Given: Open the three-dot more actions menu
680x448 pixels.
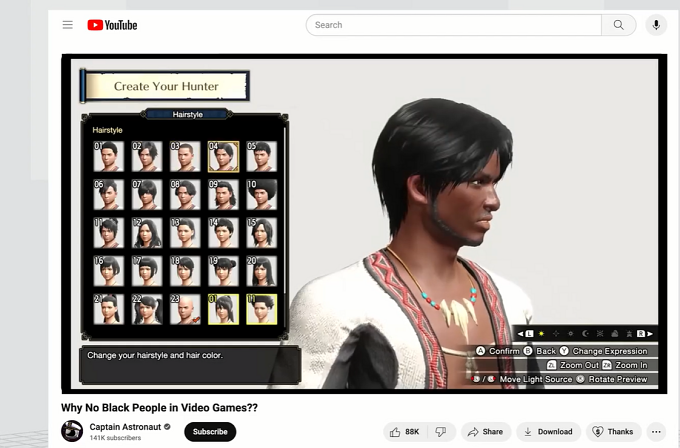Looking at the screenshot, I should 656,432.
